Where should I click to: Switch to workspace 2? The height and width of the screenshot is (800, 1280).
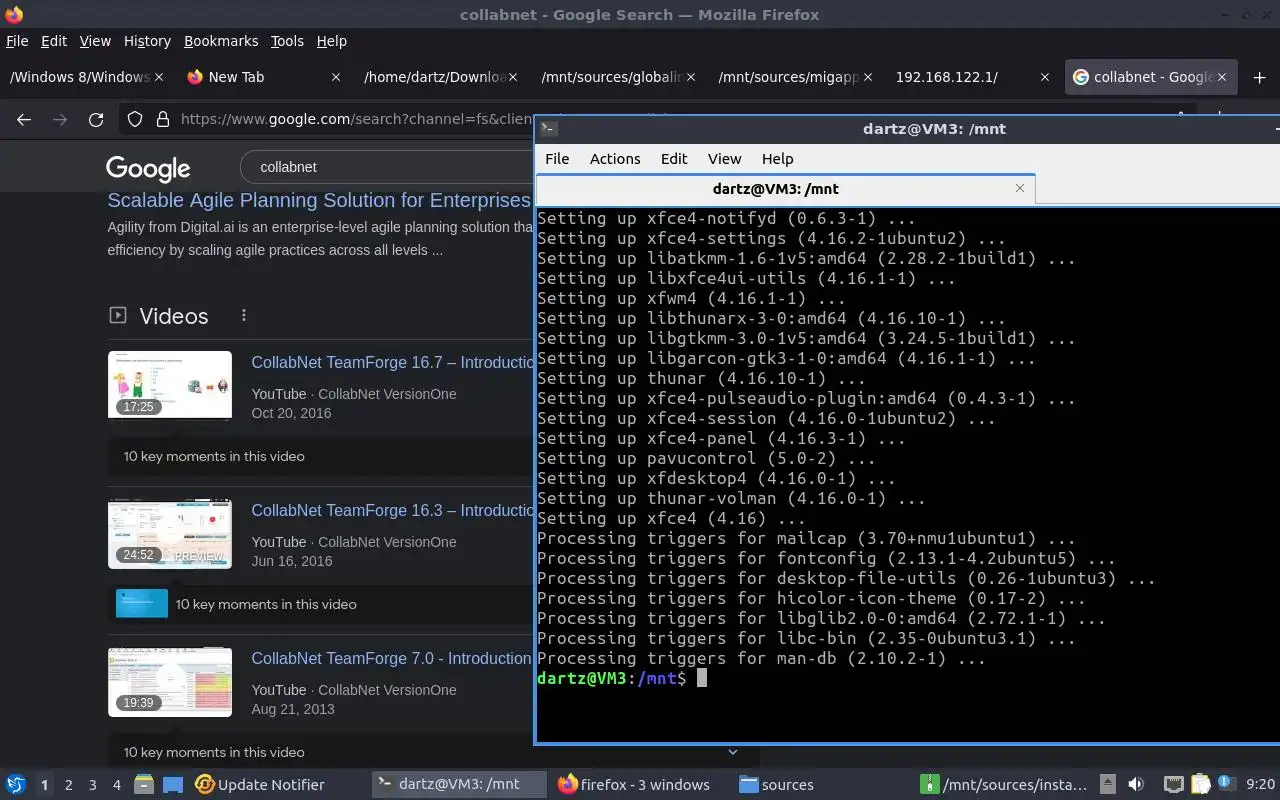(x=68, y=785)
